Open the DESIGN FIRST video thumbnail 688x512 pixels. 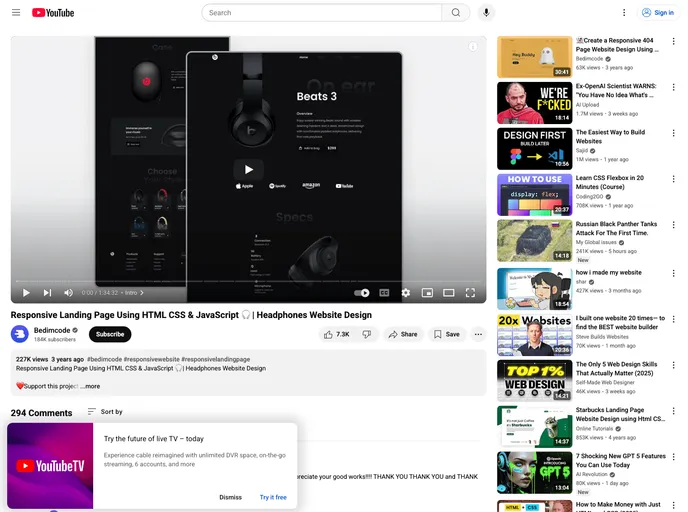click(x=534, y=149)
